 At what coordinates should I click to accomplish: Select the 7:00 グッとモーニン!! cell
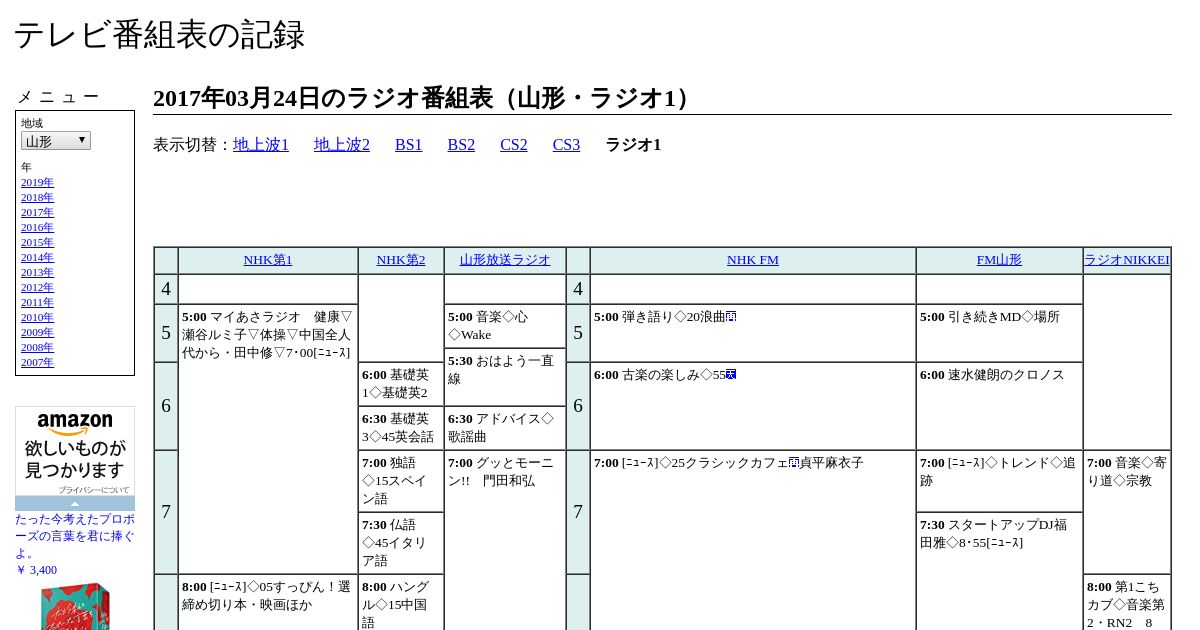[x=505, y=540]
